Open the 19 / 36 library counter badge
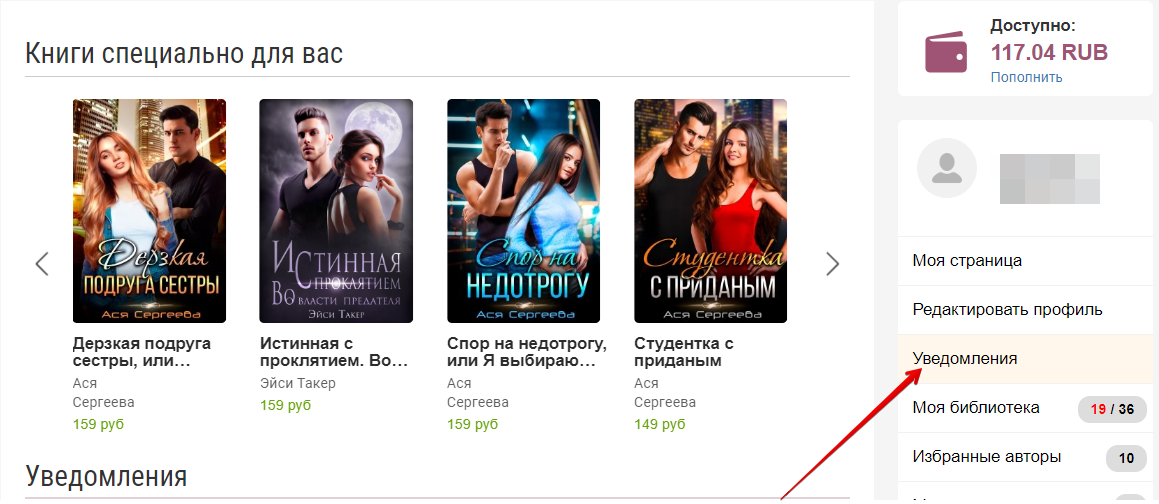Screen dimensions: 1159x504 1112,409
